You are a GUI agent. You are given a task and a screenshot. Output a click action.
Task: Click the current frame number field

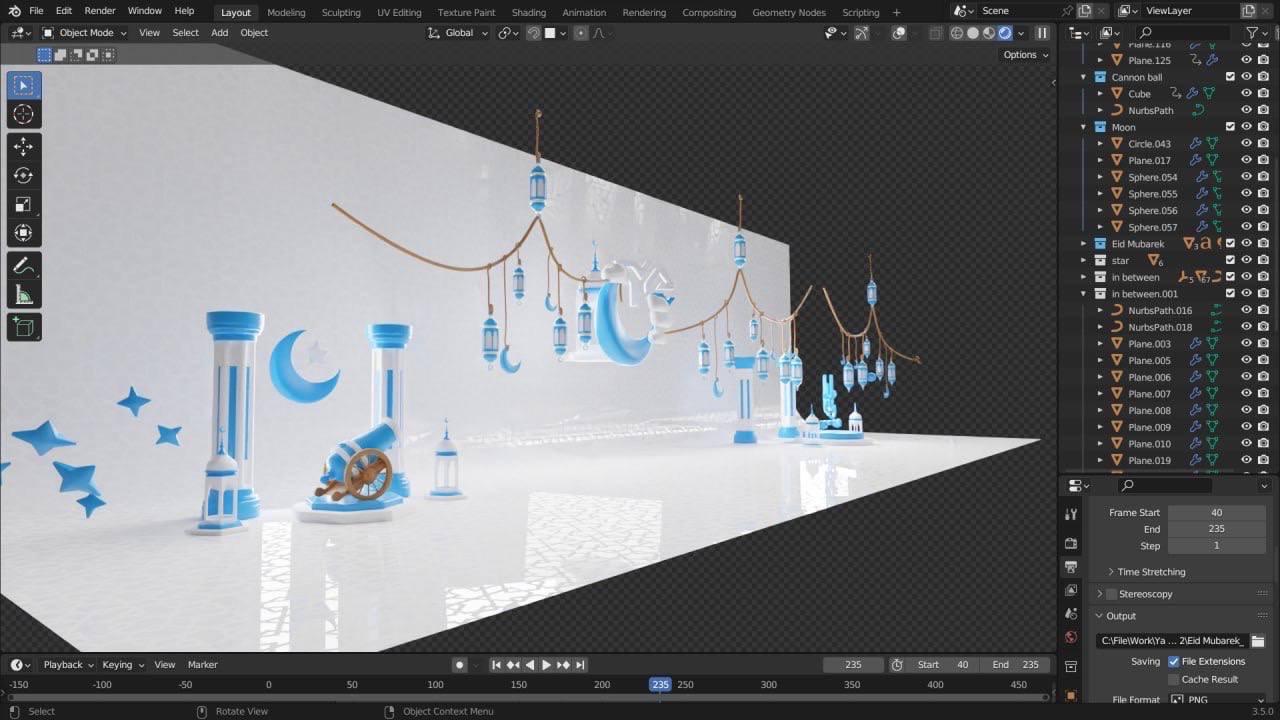[853, 665]
